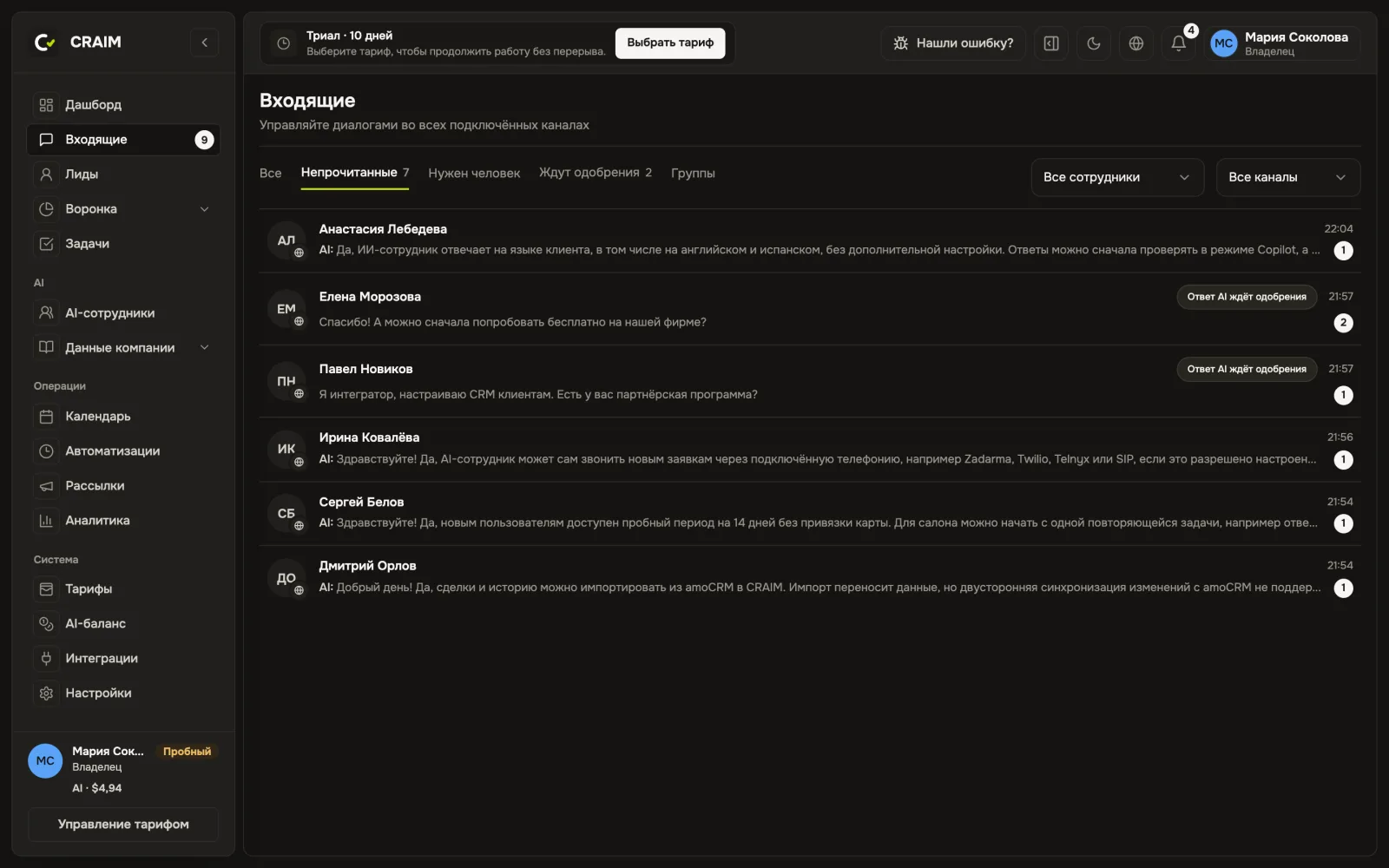Open Интеграции section

click(x=123, y=659)
